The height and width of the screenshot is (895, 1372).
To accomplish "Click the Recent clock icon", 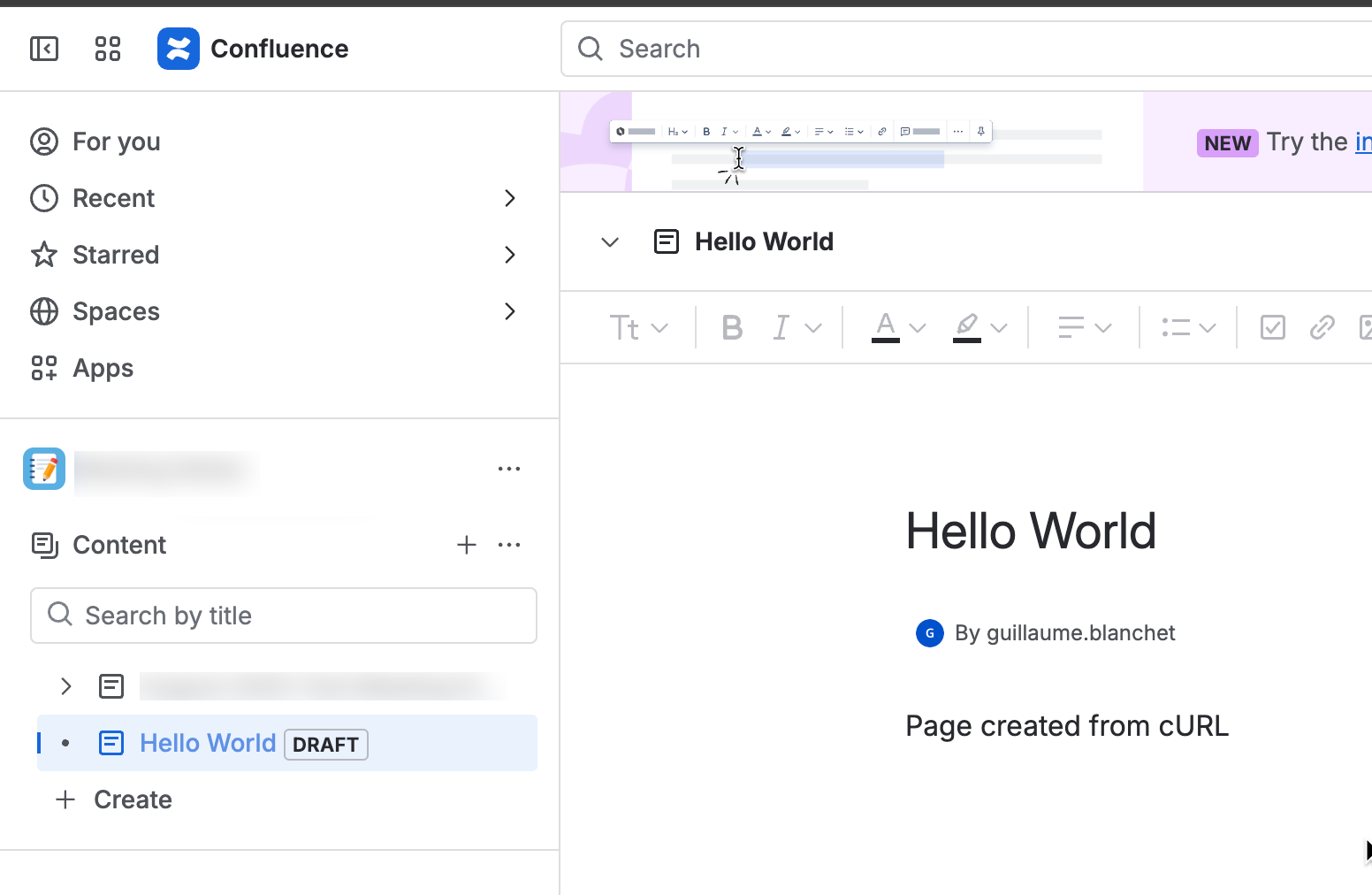I will tap(44, 198).
